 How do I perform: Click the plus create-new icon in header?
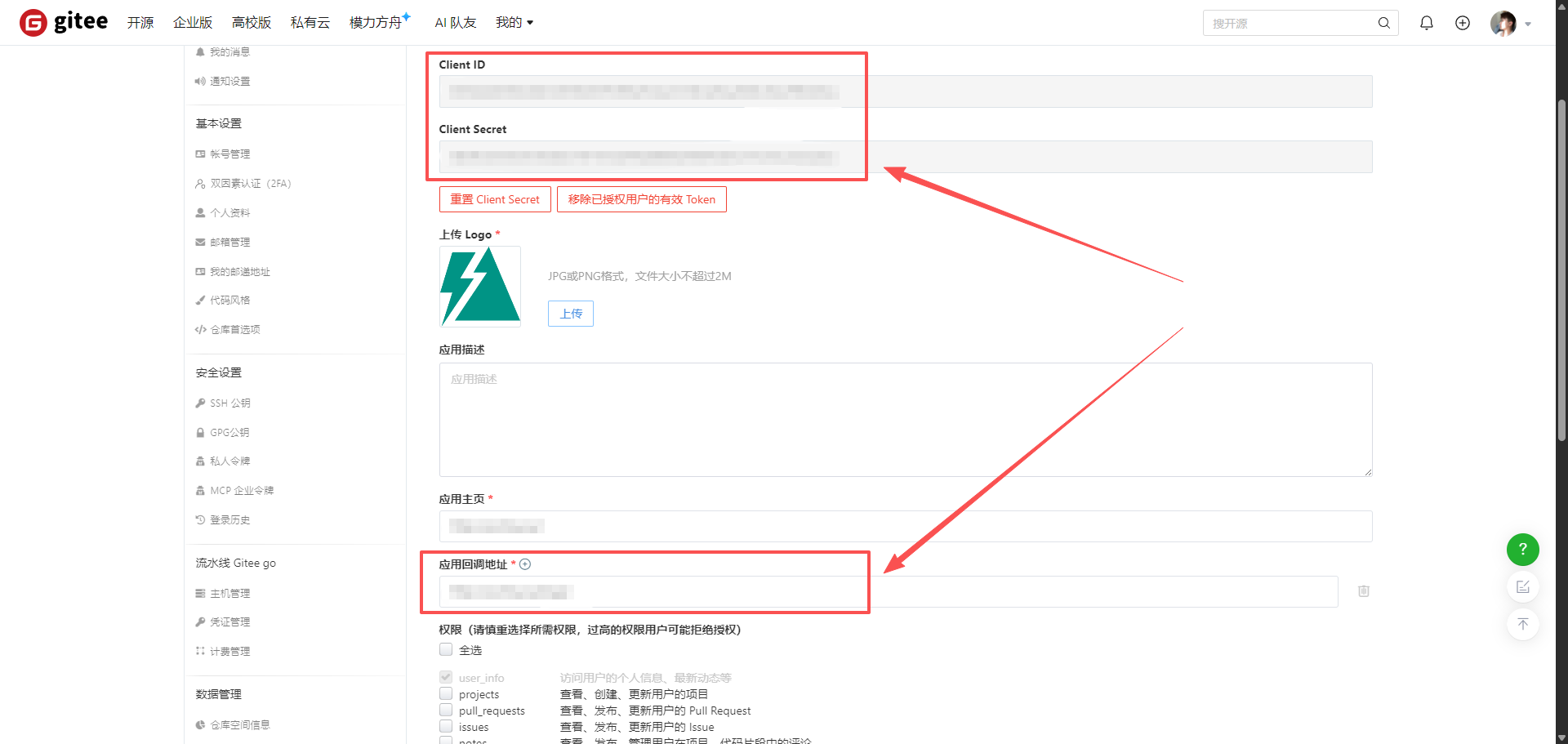1462,23
